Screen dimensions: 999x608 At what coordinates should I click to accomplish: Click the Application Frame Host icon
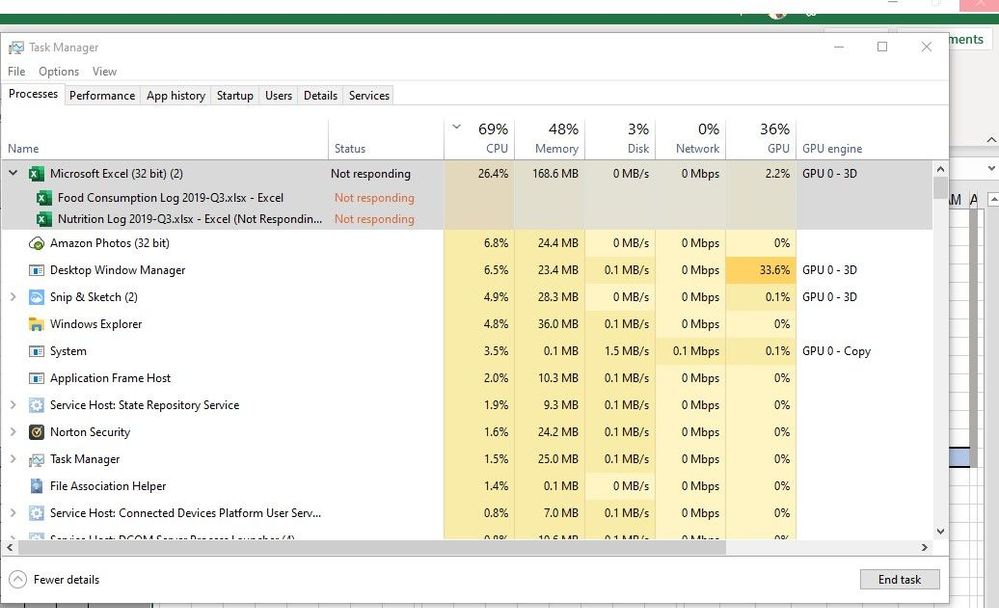35,378
